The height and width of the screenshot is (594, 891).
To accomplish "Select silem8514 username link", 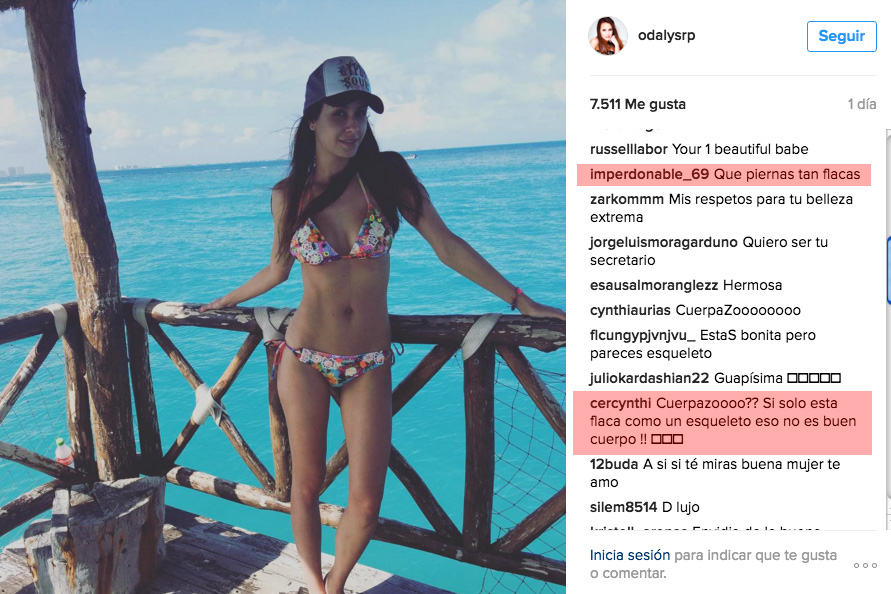I will (x=623, y=507).
